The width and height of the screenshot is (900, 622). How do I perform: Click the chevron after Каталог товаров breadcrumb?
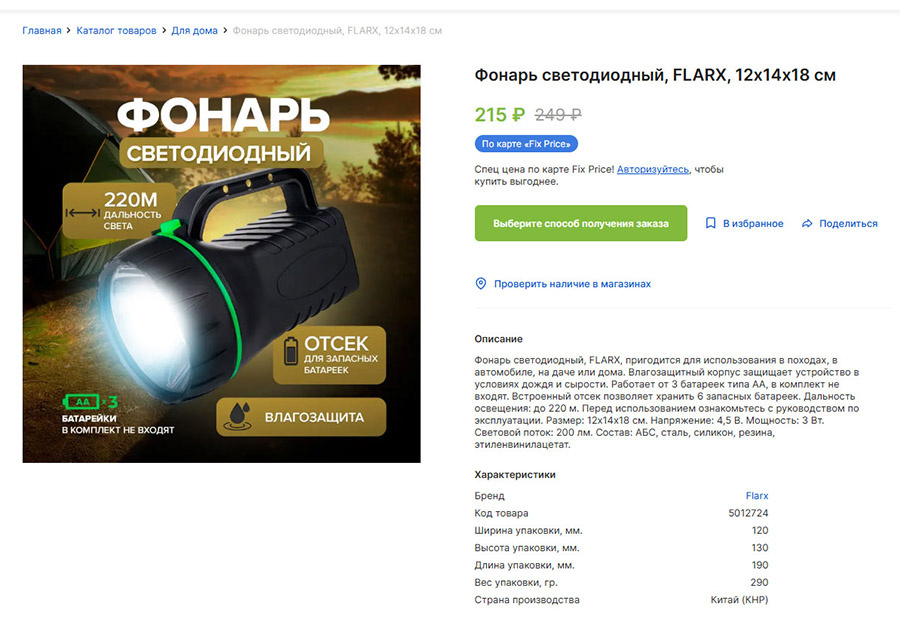[x=164, y=30]
